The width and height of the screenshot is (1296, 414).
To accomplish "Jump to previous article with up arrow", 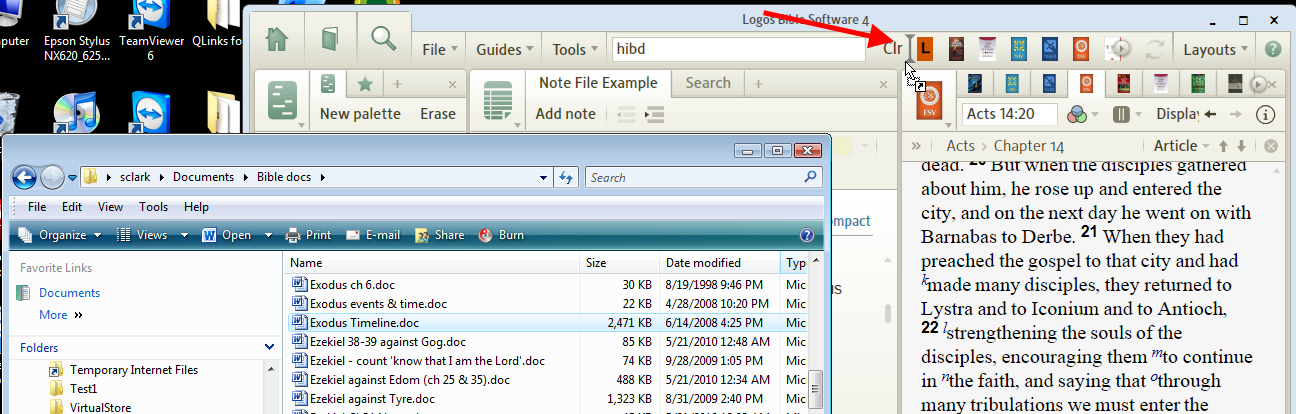I will (x=1223, y=146).
